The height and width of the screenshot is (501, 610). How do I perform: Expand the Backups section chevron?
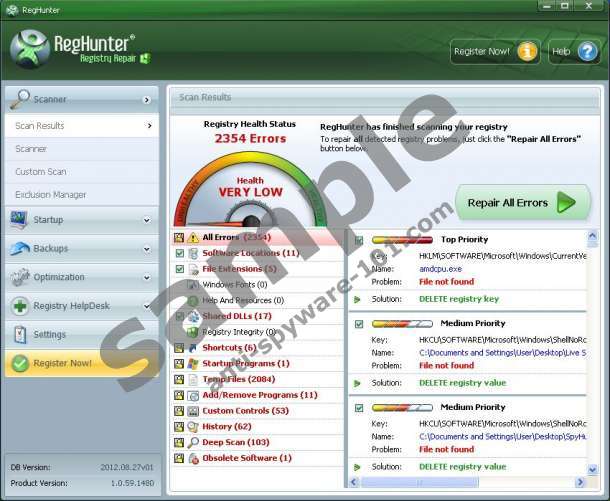coord(147,249)
